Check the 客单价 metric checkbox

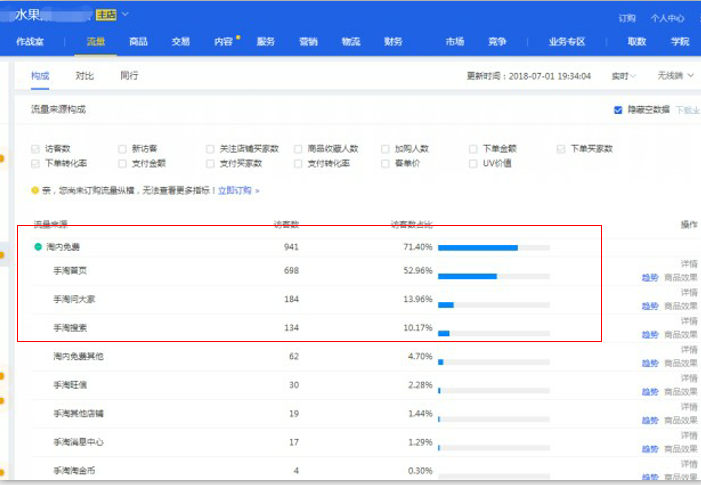(386, 163)
